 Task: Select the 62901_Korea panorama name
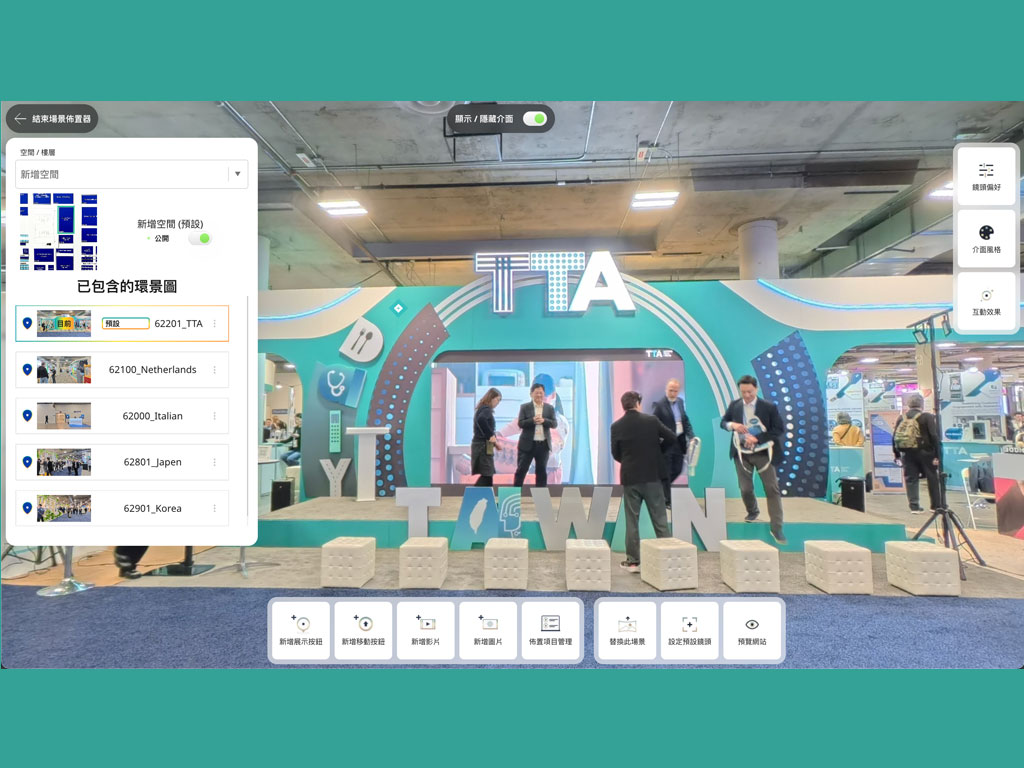(x=152, y=508)
